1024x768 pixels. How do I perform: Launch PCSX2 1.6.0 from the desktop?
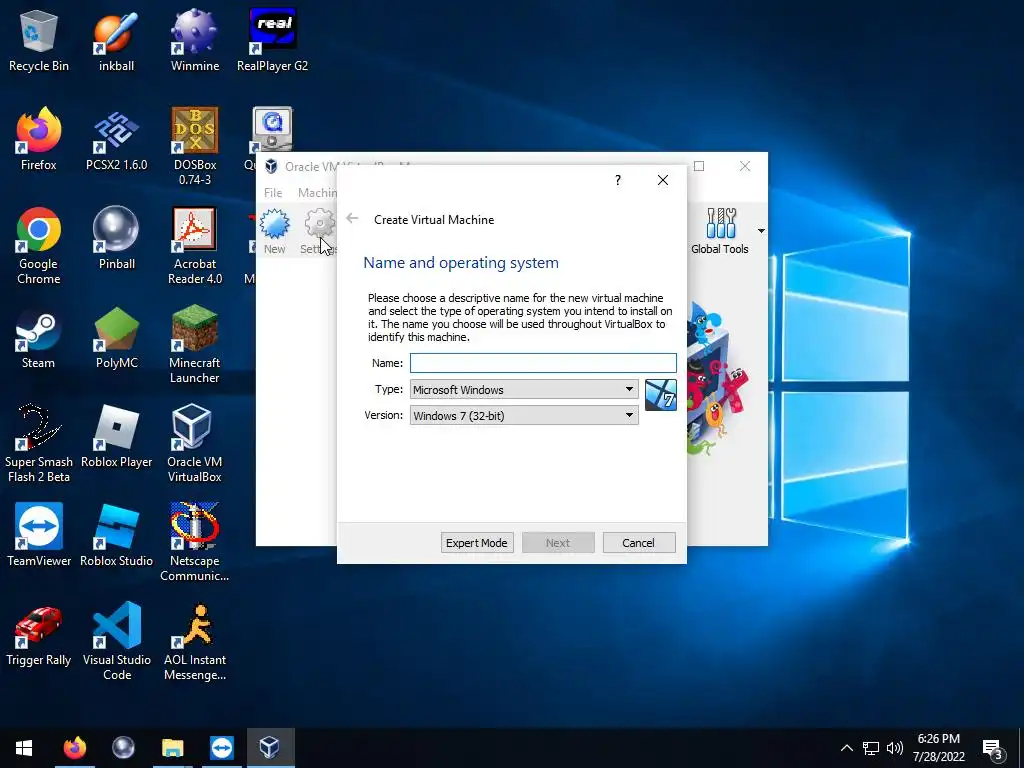coord(116,140)
